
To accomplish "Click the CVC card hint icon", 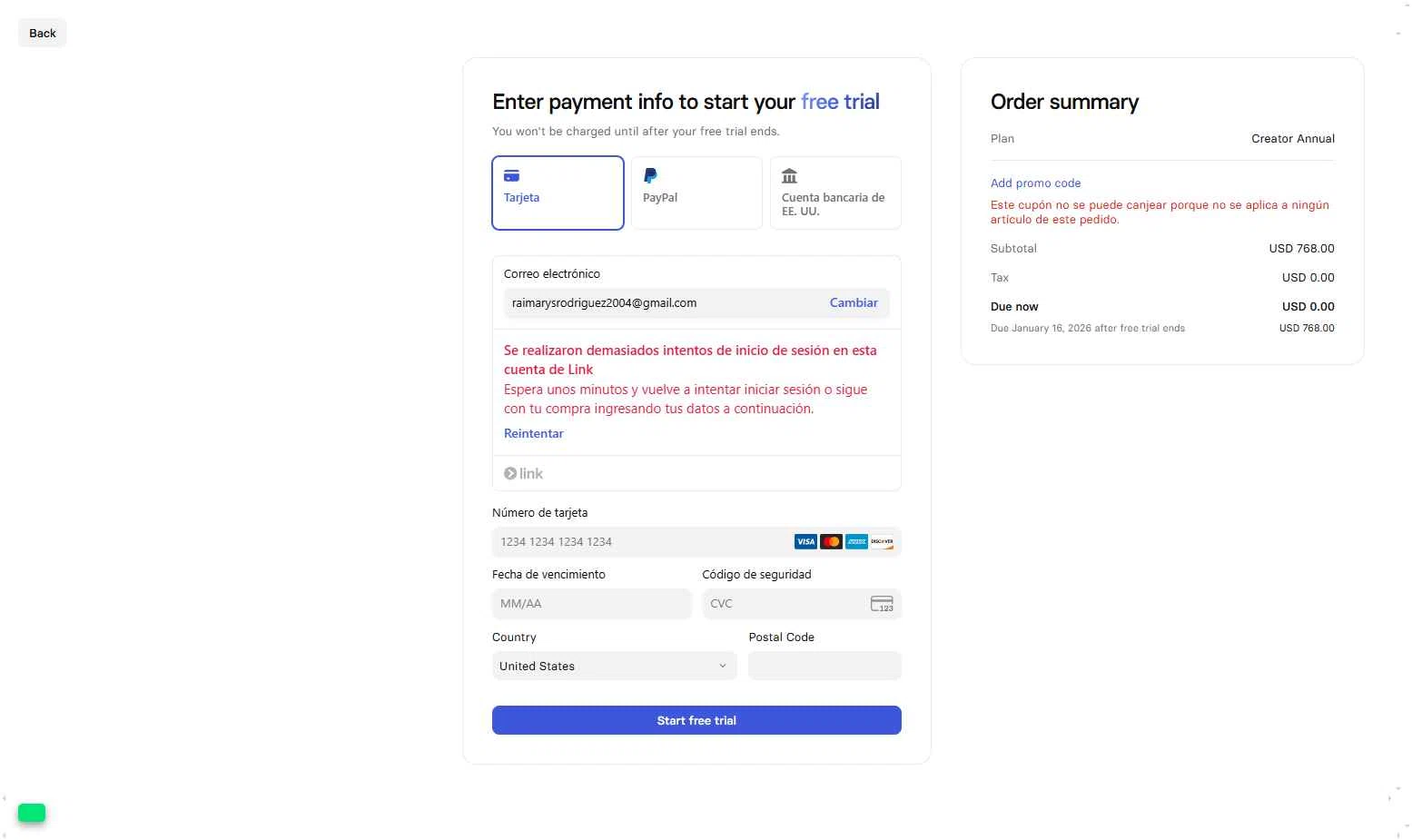I will (882, 604).
